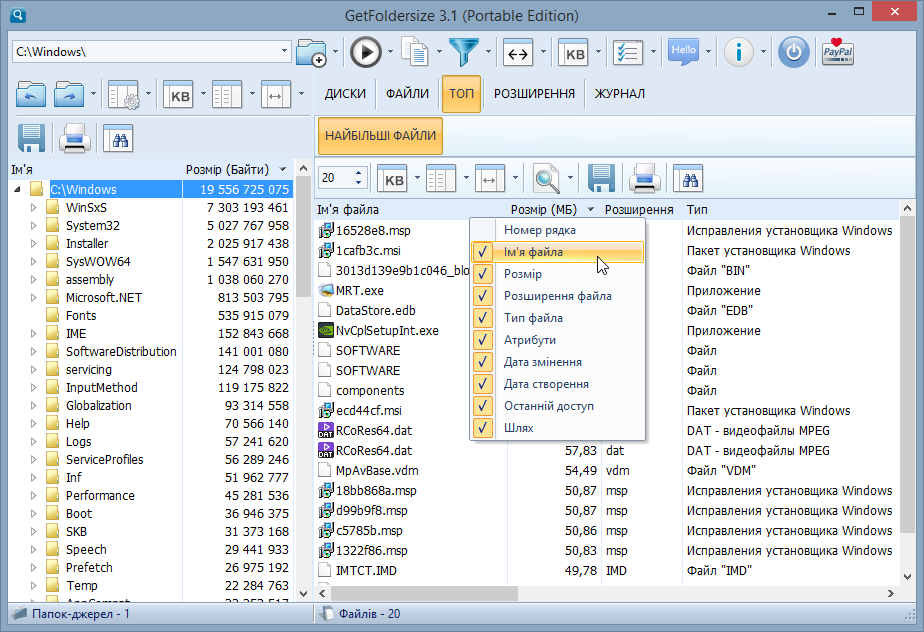
Task: Select the ТОП tab
Action: (461, 94)
